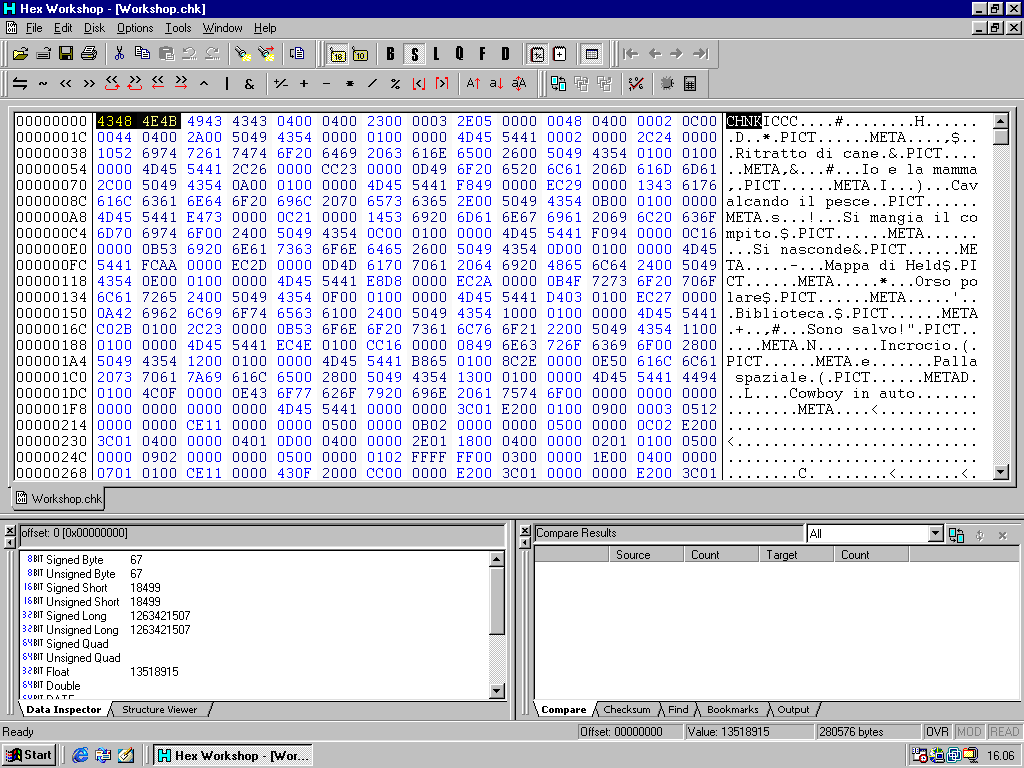The height and width of the screenshot is (768, 1024).
Task: Switch to the Checksum tab
Action: (x=627, y=710)
